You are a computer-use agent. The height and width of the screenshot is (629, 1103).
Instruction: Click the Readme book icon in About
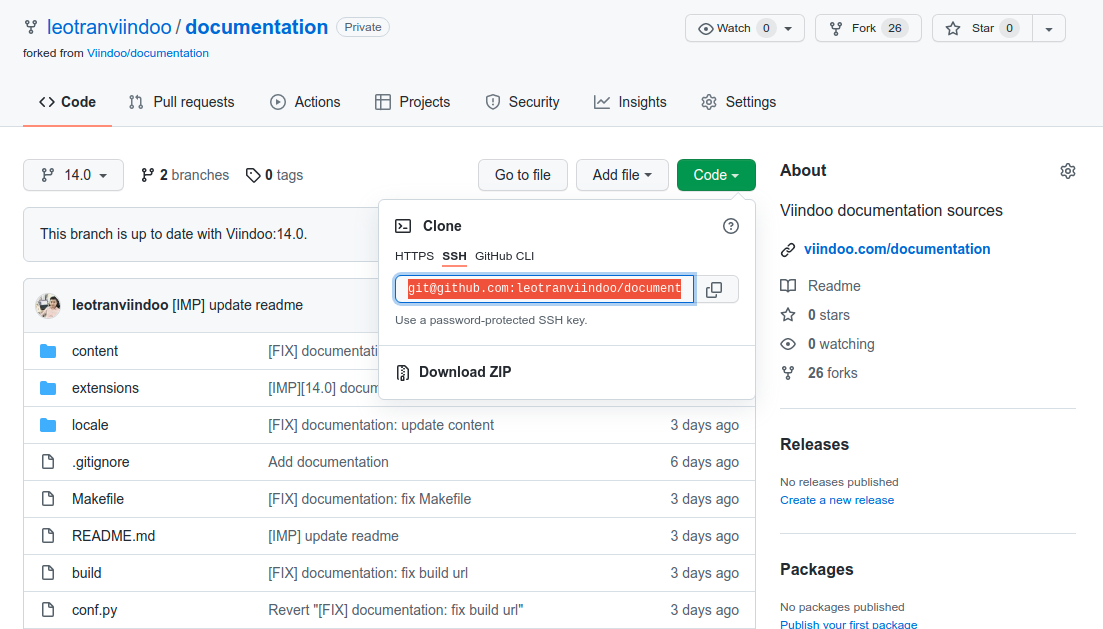[788, 286]
